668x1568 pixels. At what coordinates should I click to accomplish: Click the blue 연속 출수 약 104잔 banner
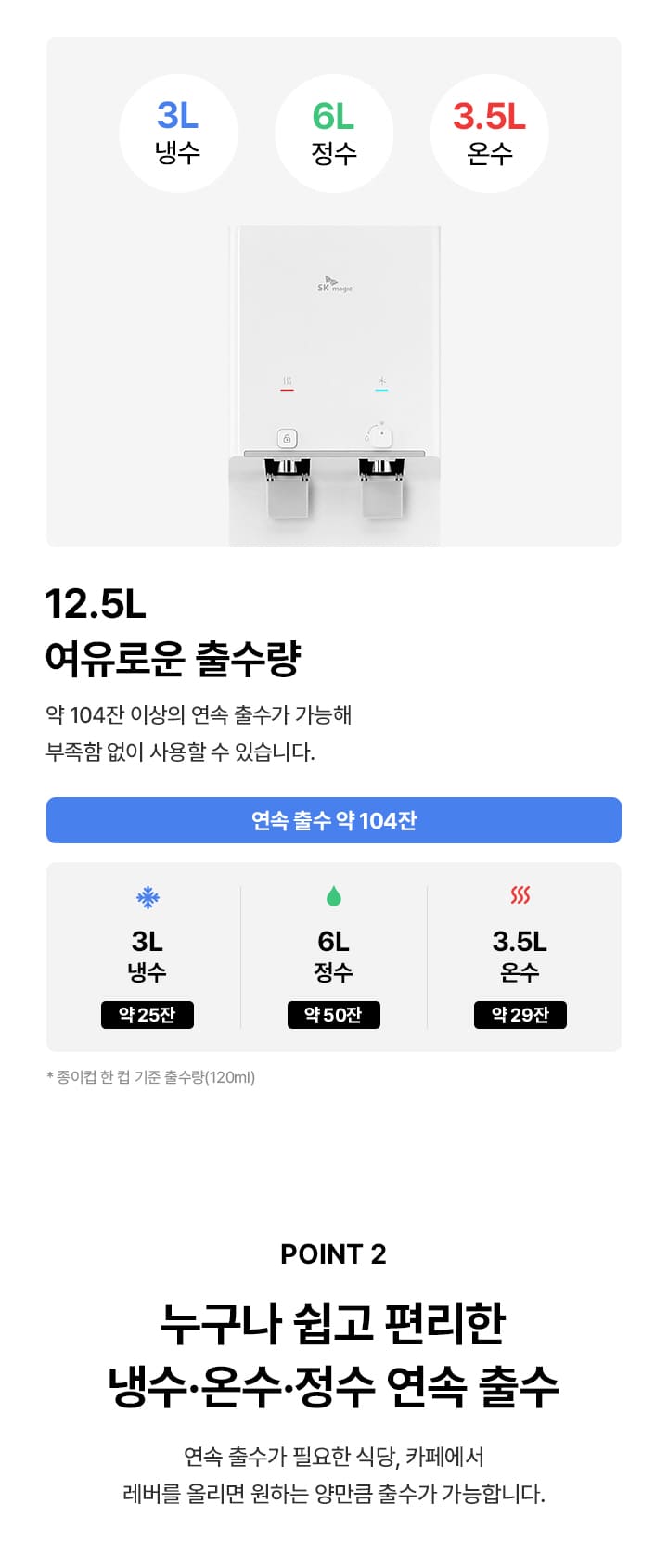tap(334, 820)
